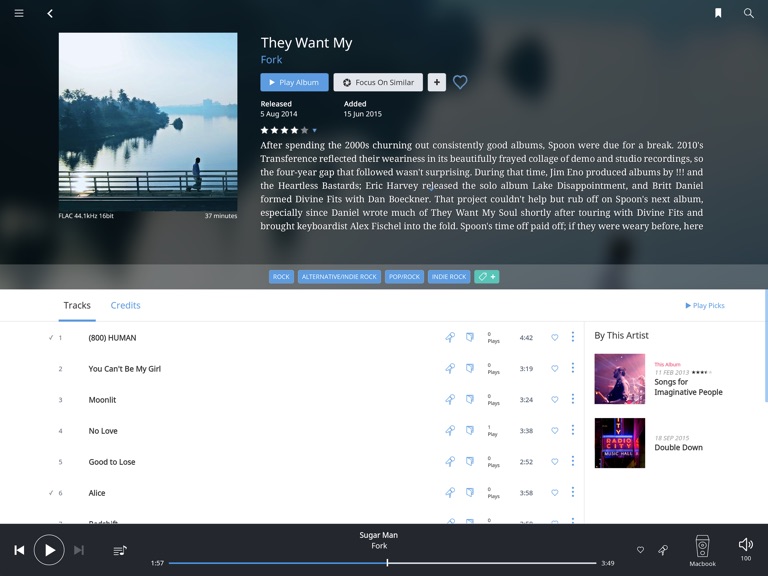
Task: Open the hamburger navigation menu
Action: (x=19, y=13)
